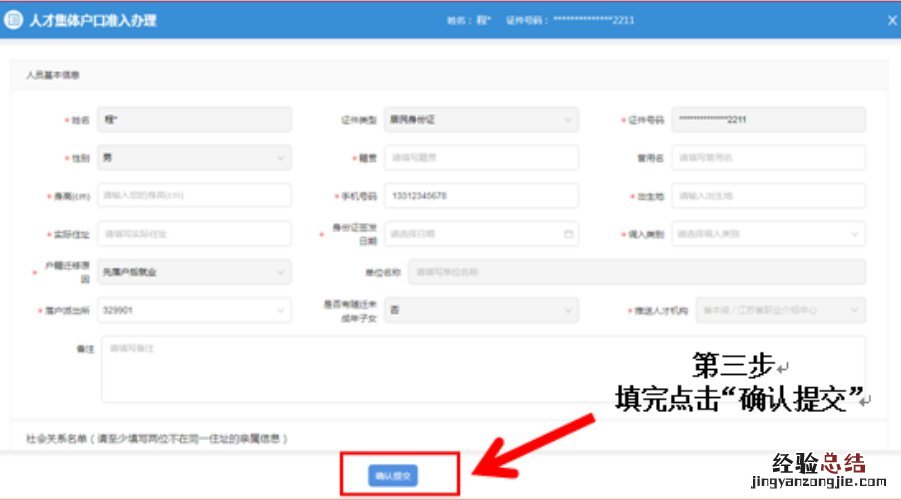
Task: Click into the 实际住址 field
Action: [194, 234]
